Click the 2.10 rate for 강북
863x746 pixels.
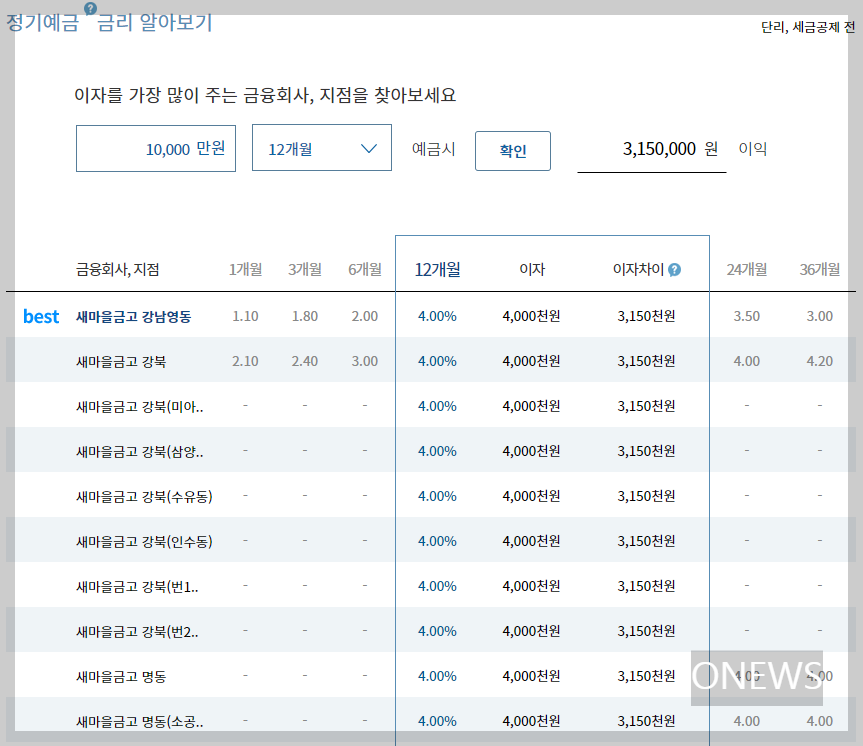[245, 361]
